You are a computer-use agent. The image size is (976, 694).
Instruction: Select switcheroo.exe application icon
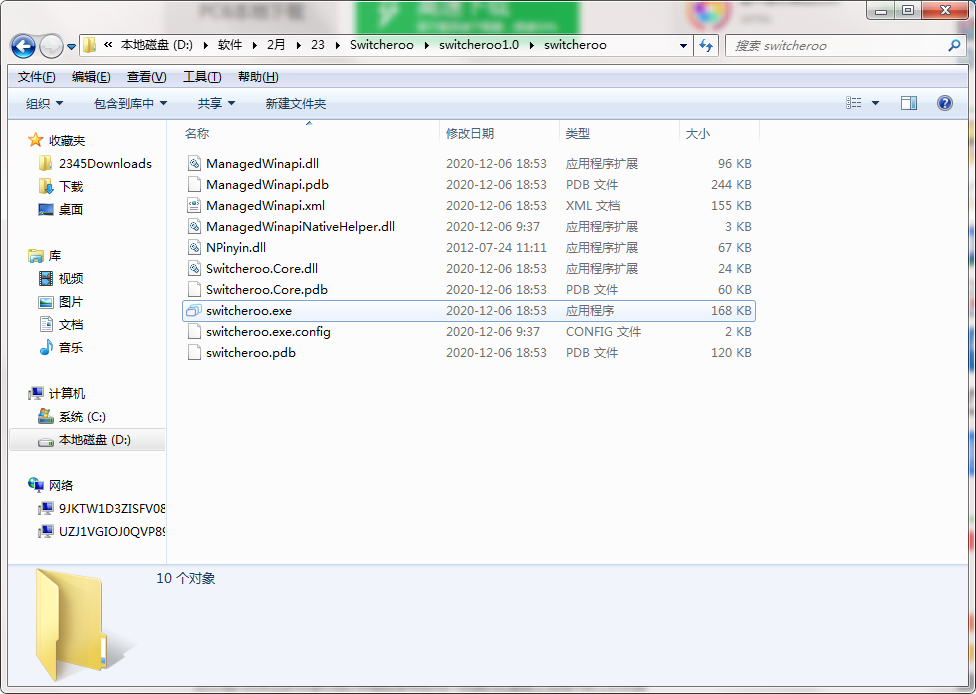pos(194,311)
